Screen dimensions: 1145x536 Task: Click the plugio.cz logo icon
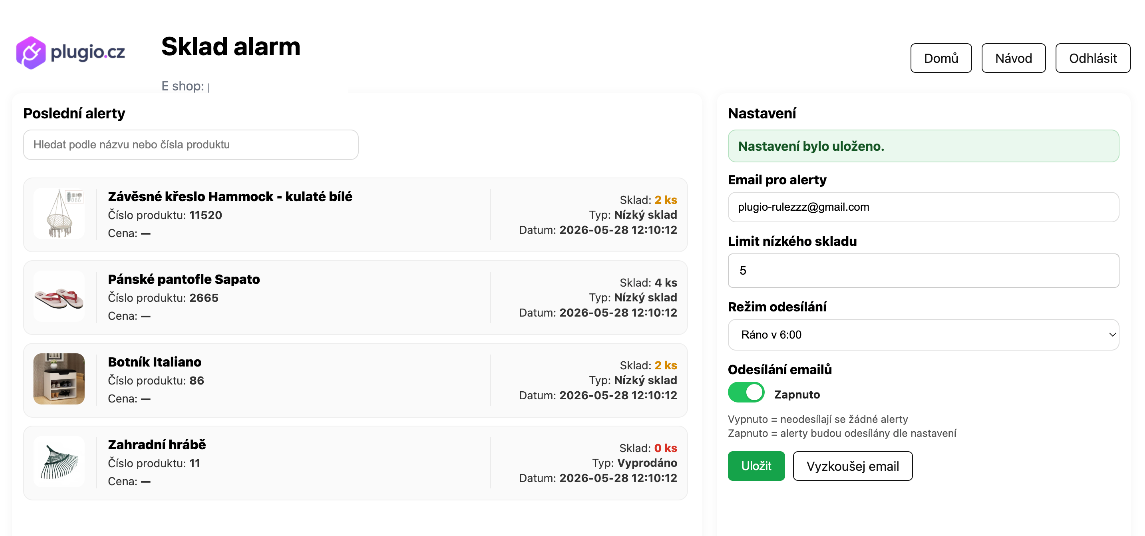(31, 53)
